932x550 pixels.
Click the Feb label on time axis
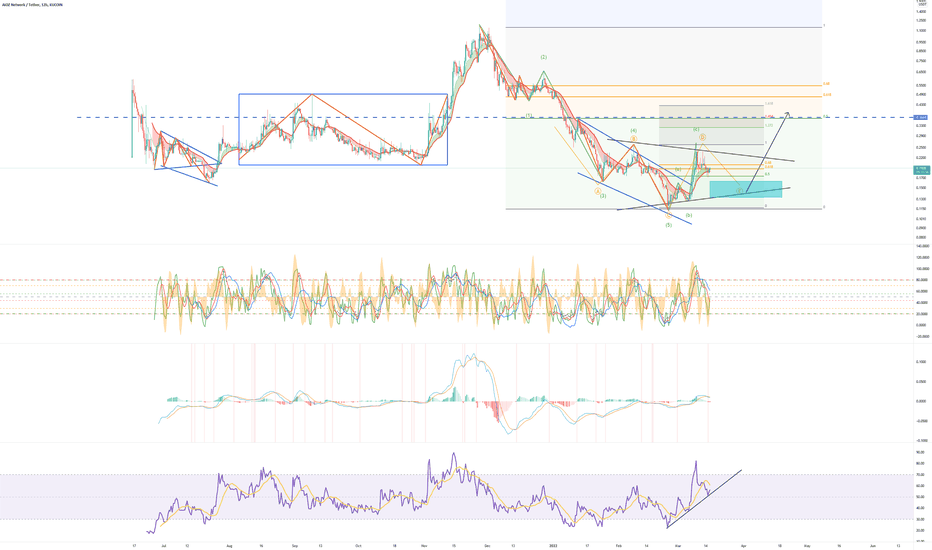(619, 545)
